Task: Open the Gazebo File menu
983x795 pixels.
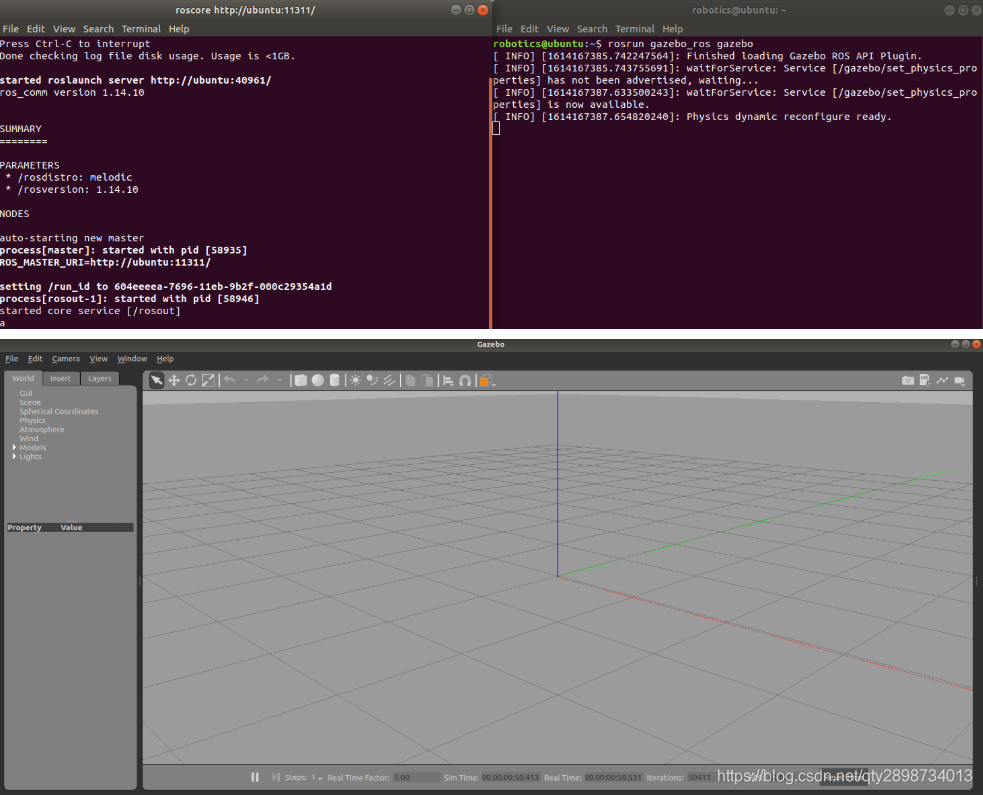Action: (x=11, y=359)
